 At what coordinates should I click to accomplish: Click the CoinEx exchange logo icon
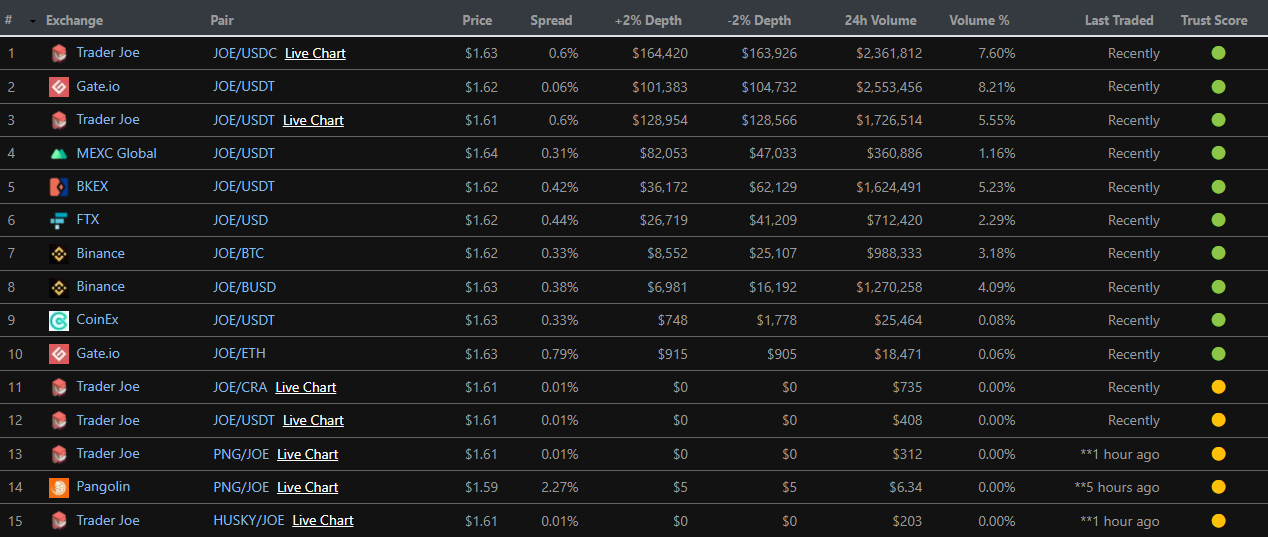(59, 321)
